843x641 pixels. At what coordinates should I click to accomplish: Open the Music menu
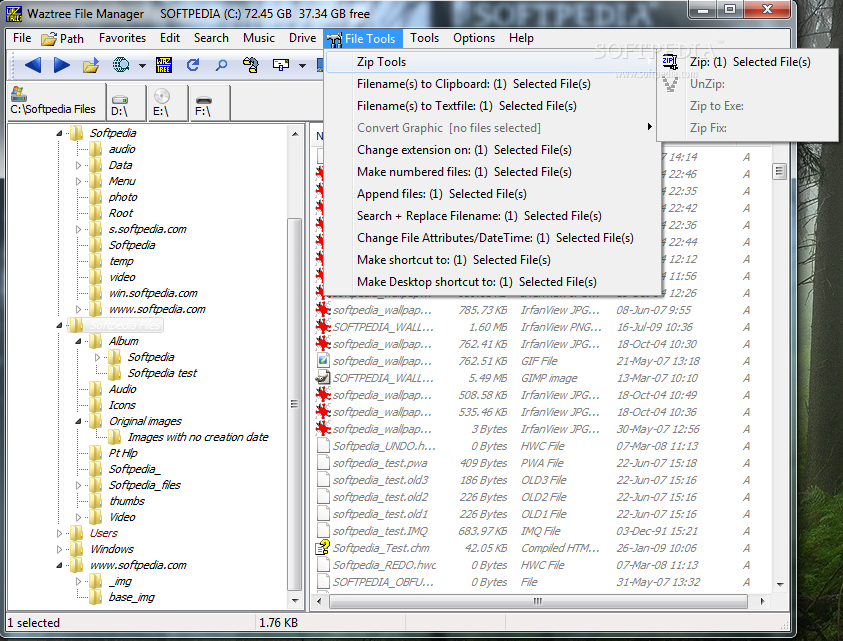point(259,38)
